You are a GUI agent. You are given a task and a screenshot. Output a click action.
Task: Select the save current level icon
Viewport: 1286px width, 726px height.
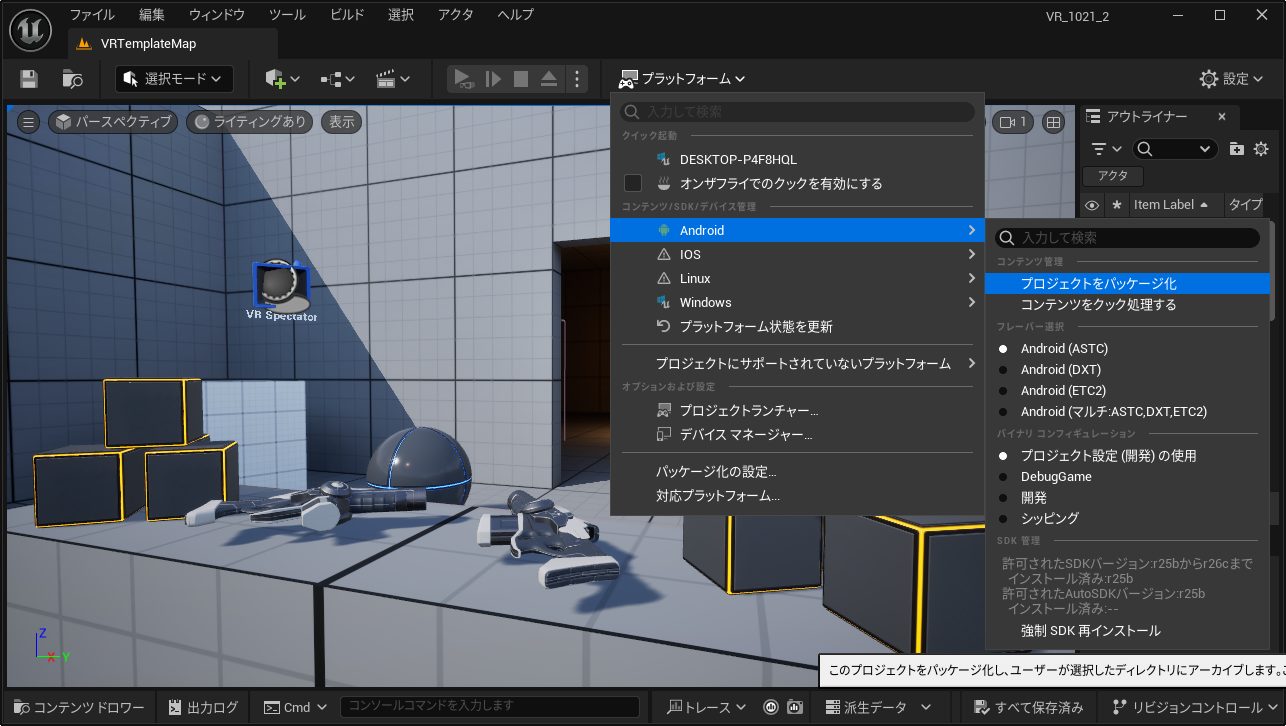(x=27, y=78)
